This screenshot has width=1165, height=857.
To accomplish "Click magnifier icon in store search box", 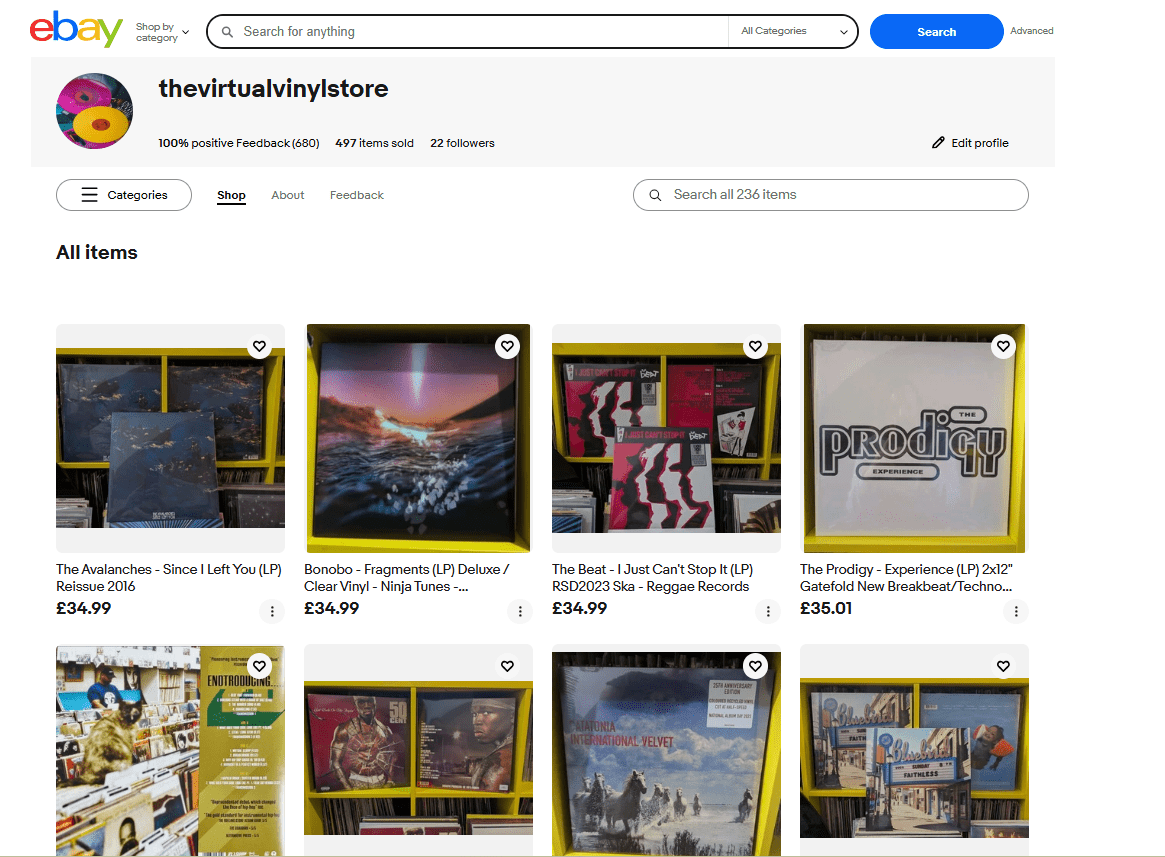I will [x=655, y=195].
